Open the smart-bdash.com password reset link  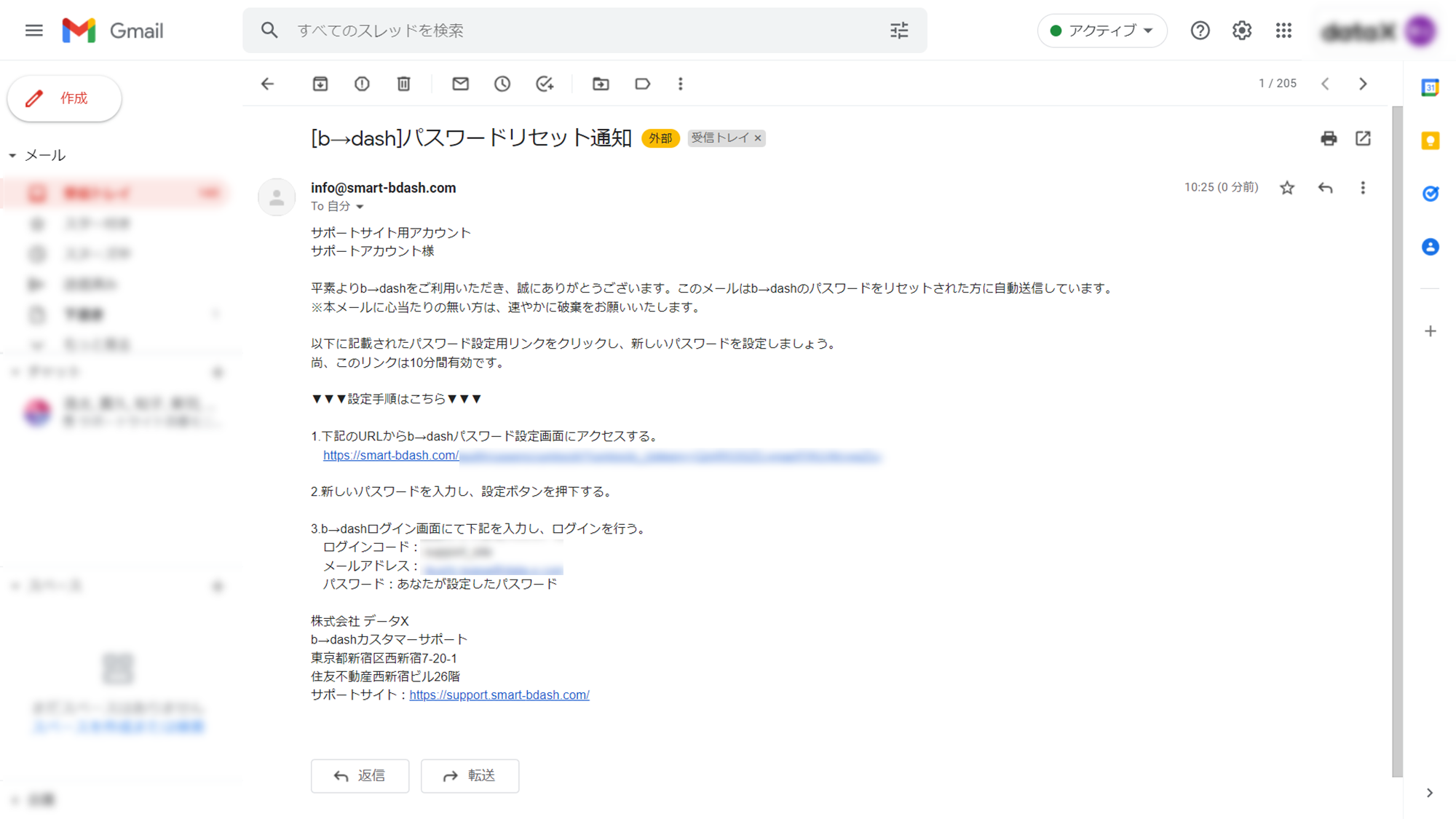(x=601, y=456)
